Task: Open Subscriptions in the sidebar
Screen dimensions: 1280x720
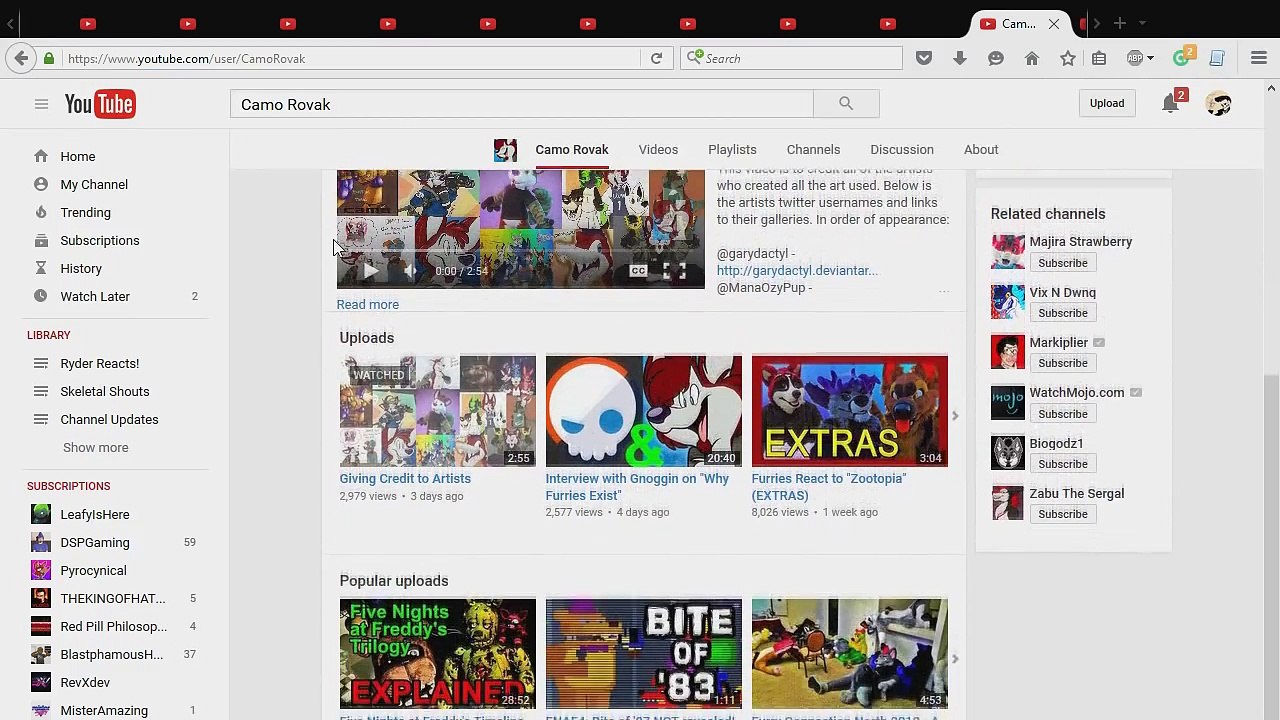Action: (100, 240)
